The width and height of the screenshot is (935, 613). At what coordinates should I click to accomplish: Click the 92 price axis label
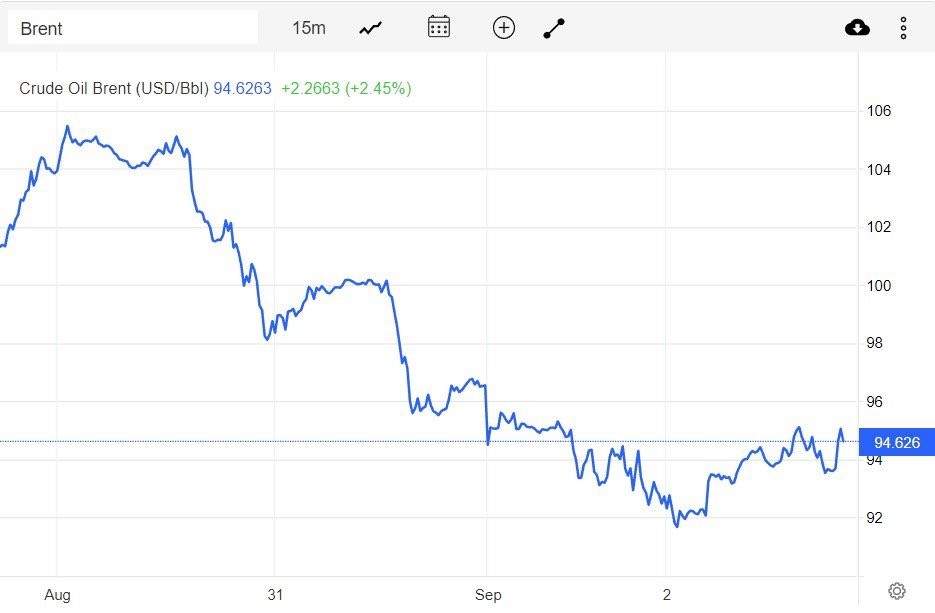[874, 518]
